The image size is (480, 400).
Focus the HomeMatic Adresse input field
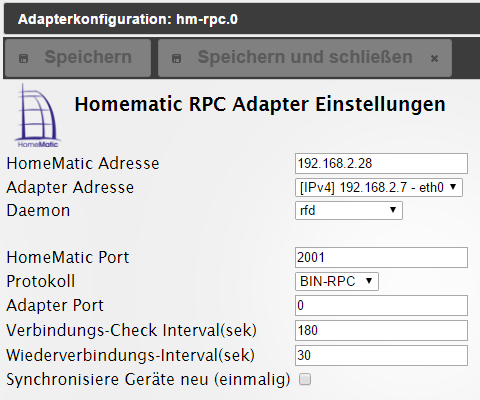pos(381,163)
